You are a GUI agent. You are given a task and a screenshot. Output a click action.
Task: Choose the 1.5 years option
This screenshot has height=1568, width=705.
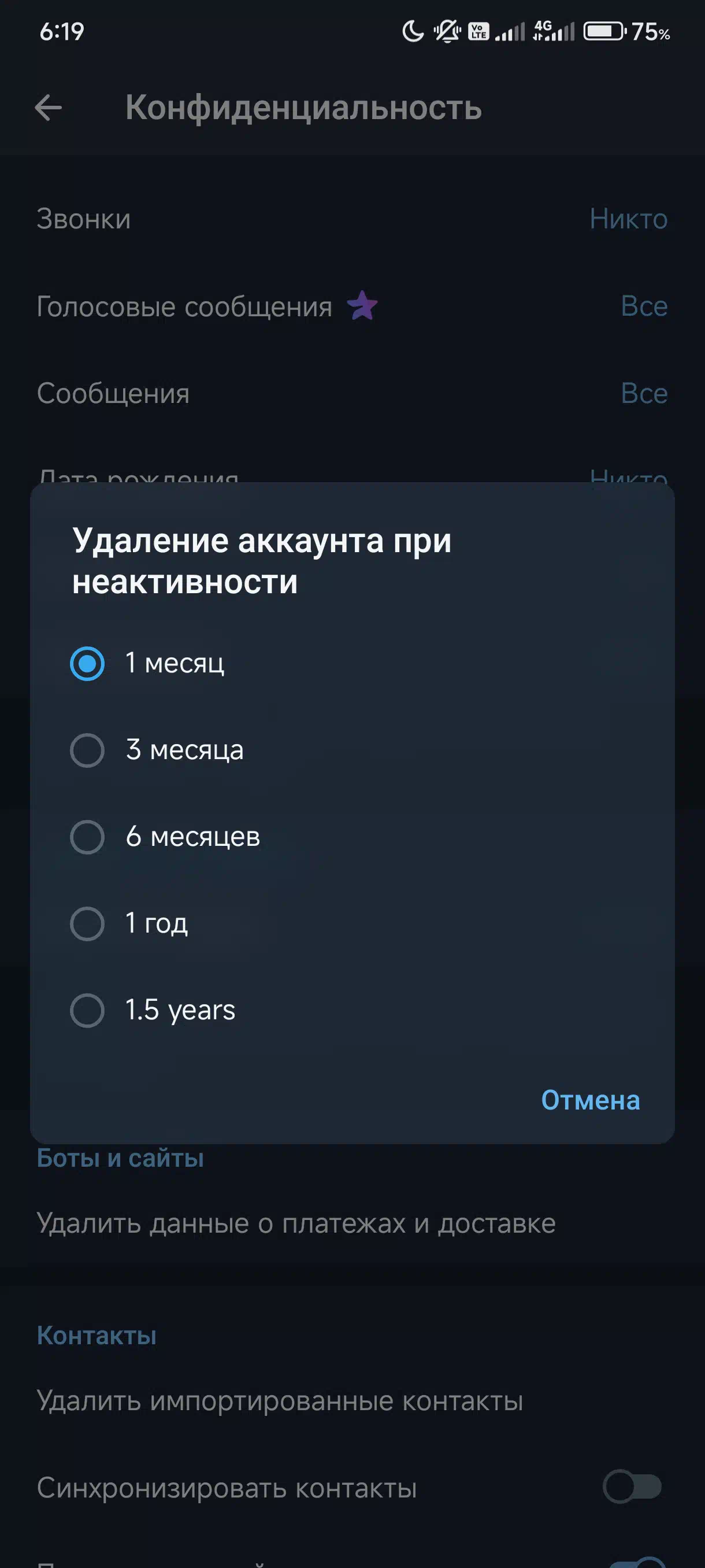[x=87, y=1011]
